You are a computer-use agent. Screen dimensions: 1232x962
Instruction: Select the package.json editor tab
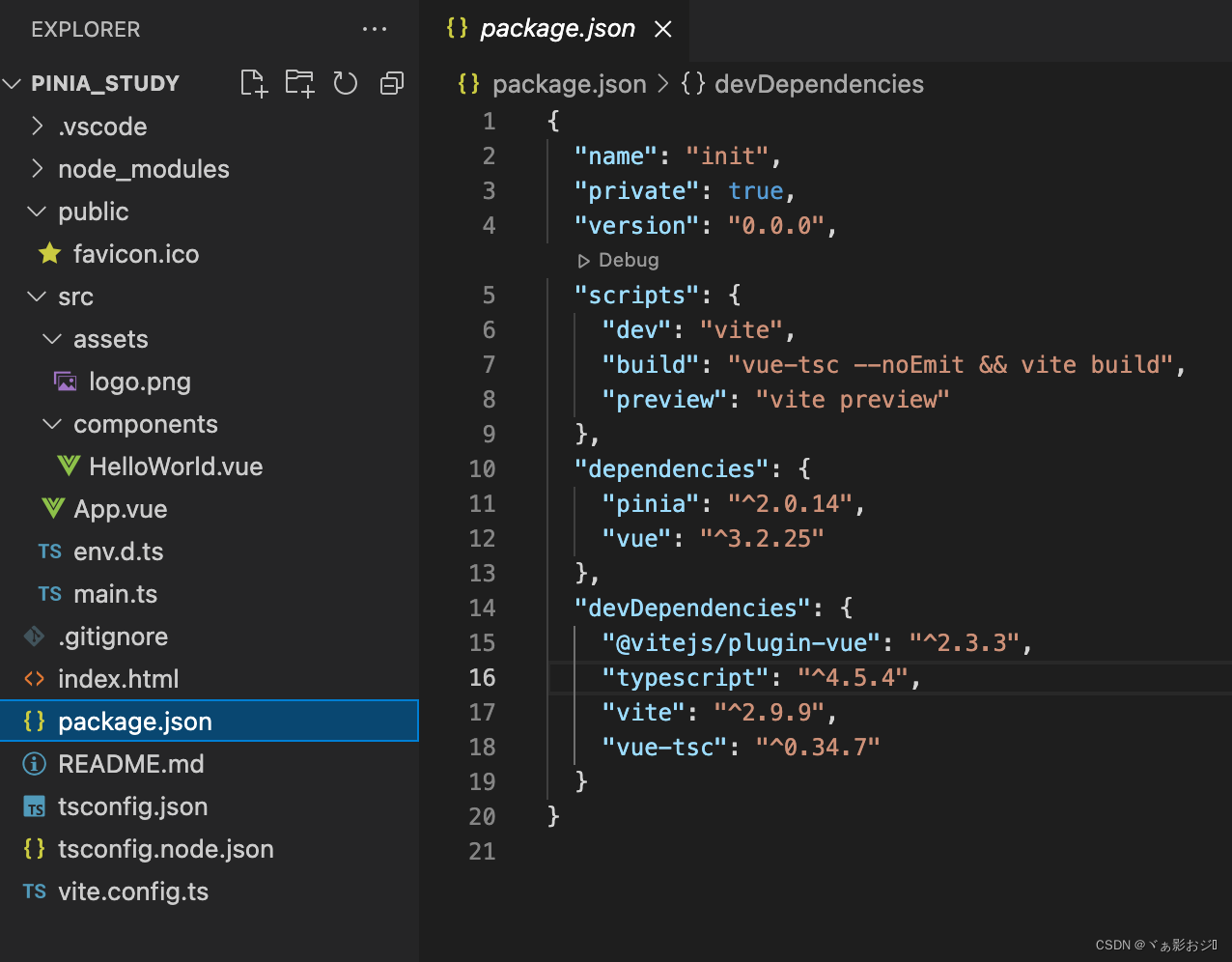pos(555,29)
